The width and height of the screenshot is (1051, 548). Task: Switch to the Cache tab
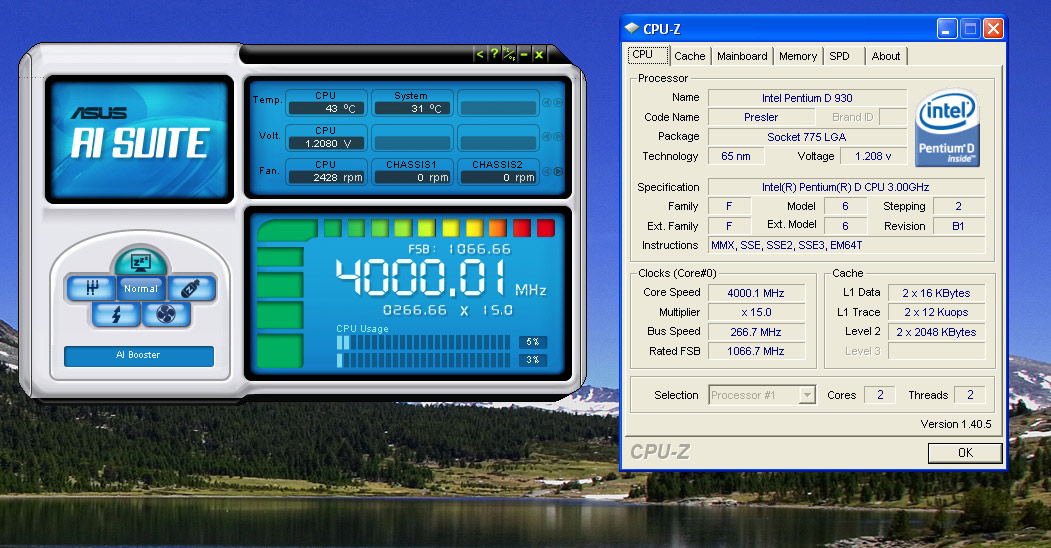click(690, 56)
